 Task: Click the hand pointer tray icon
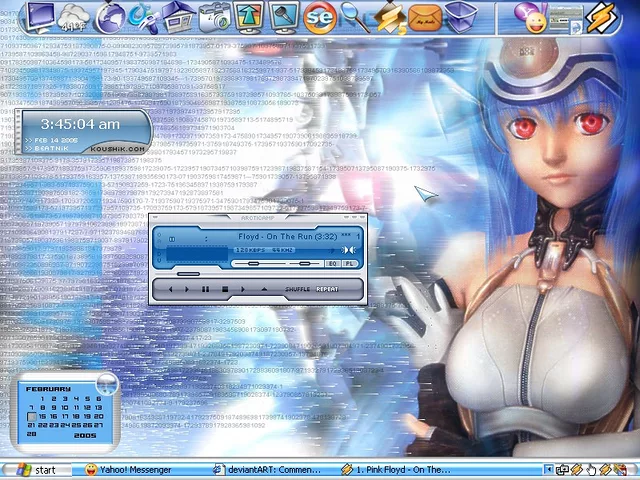[x=591, y=470]
